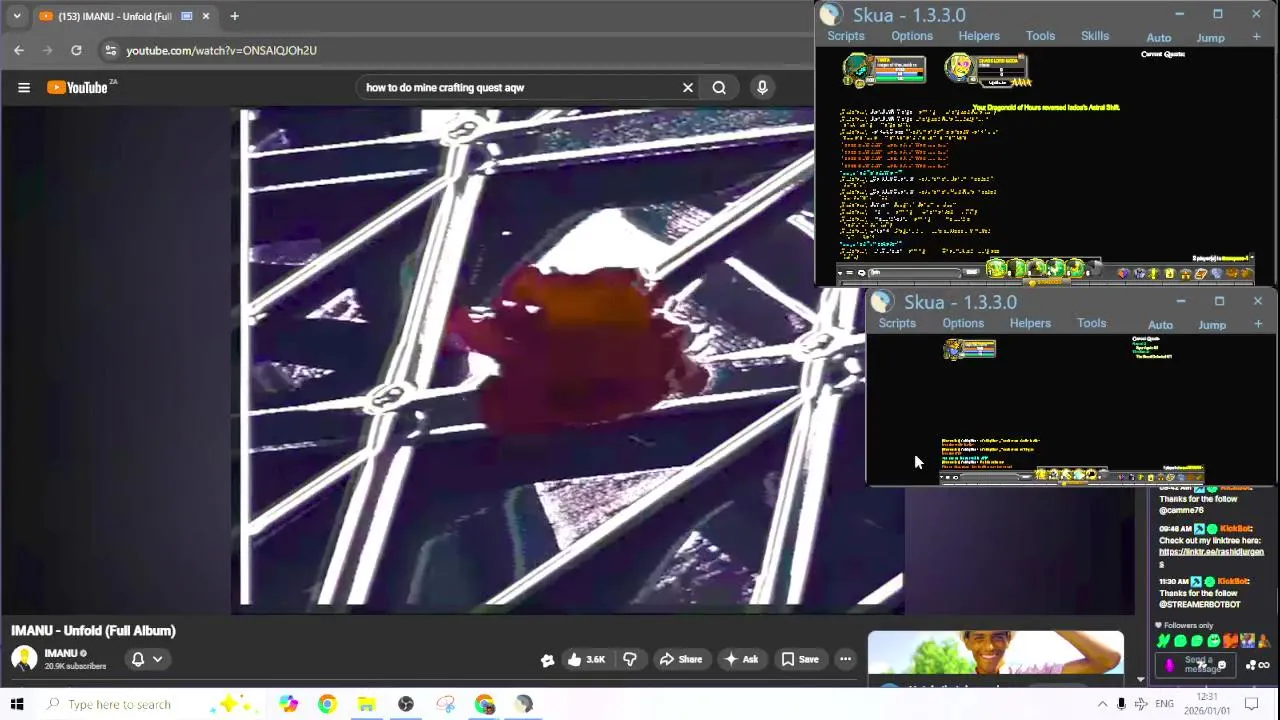The width and height of the screenshot is (1280, 720).
Task: Open a new Chrome tab
Action: pyautogui.click(x=234, y=16)
